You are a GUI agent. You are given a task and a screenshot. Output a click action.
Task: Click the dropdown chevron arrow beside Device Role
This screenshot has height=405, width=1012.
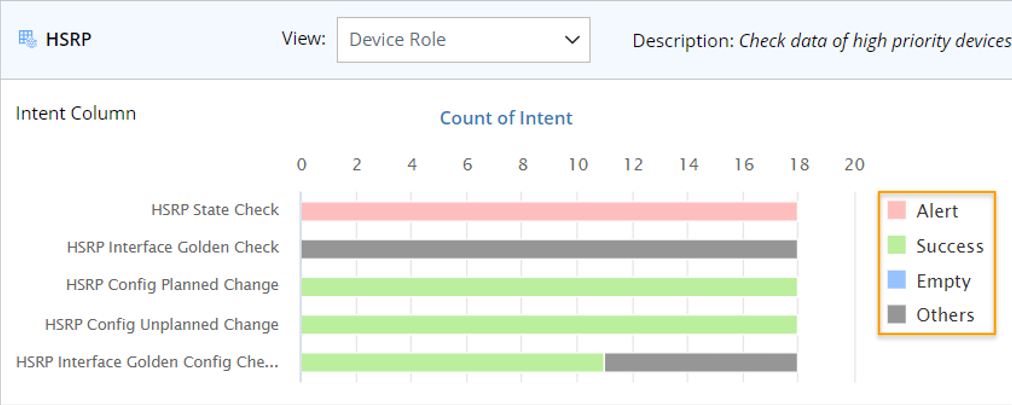[572, 40]
